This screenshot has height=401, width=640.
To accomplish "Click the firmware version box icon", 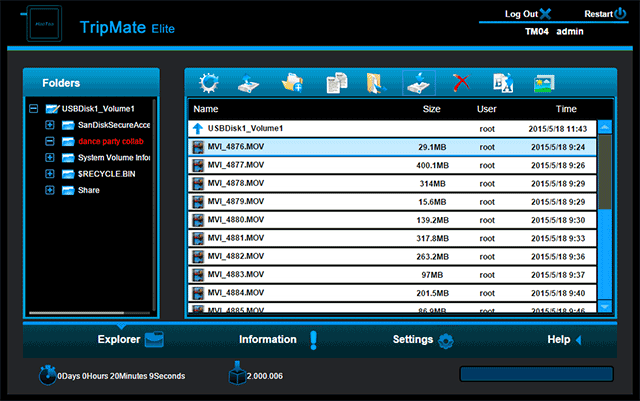I will [237, 373].
